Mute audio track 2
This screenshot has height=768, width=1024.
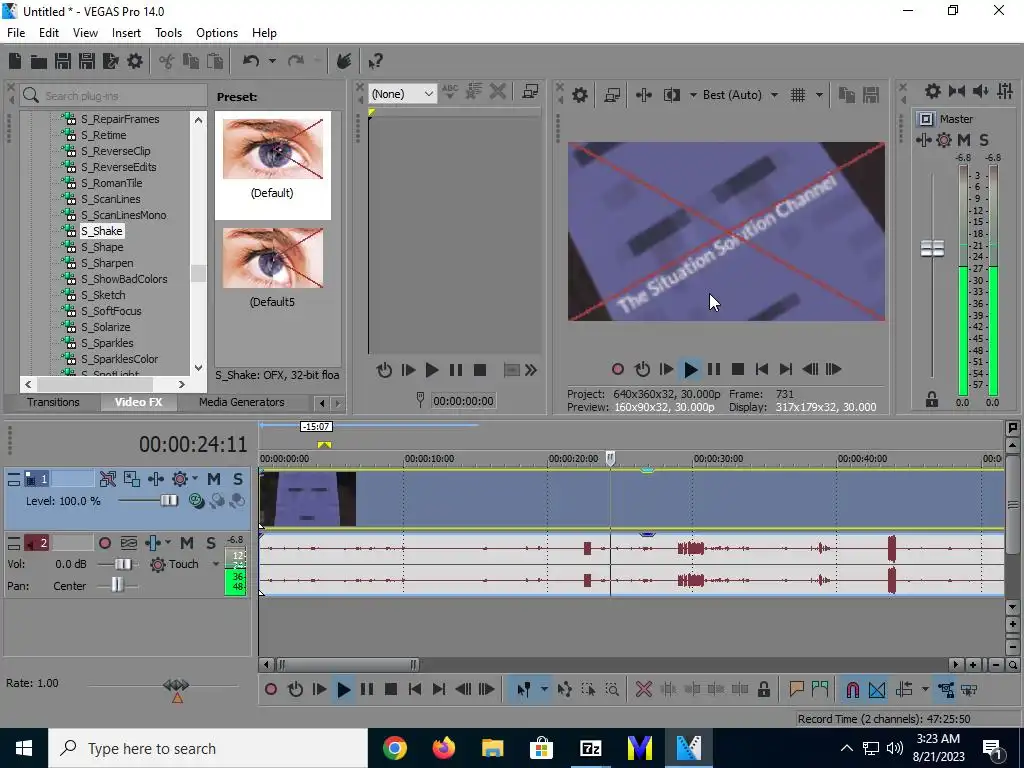pos(187,543)
